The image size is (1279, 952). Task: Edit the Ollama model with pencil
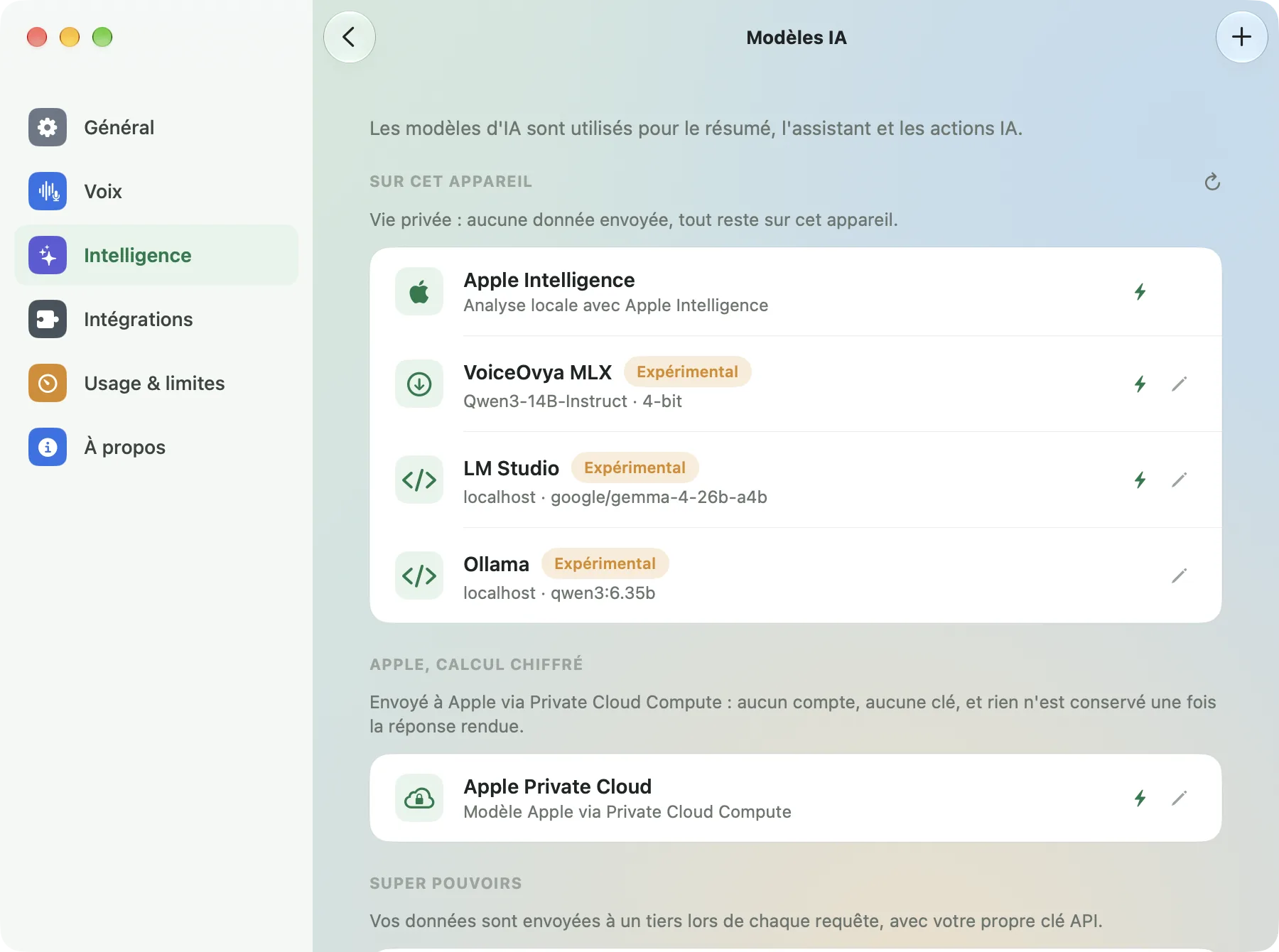(1179, 575)
